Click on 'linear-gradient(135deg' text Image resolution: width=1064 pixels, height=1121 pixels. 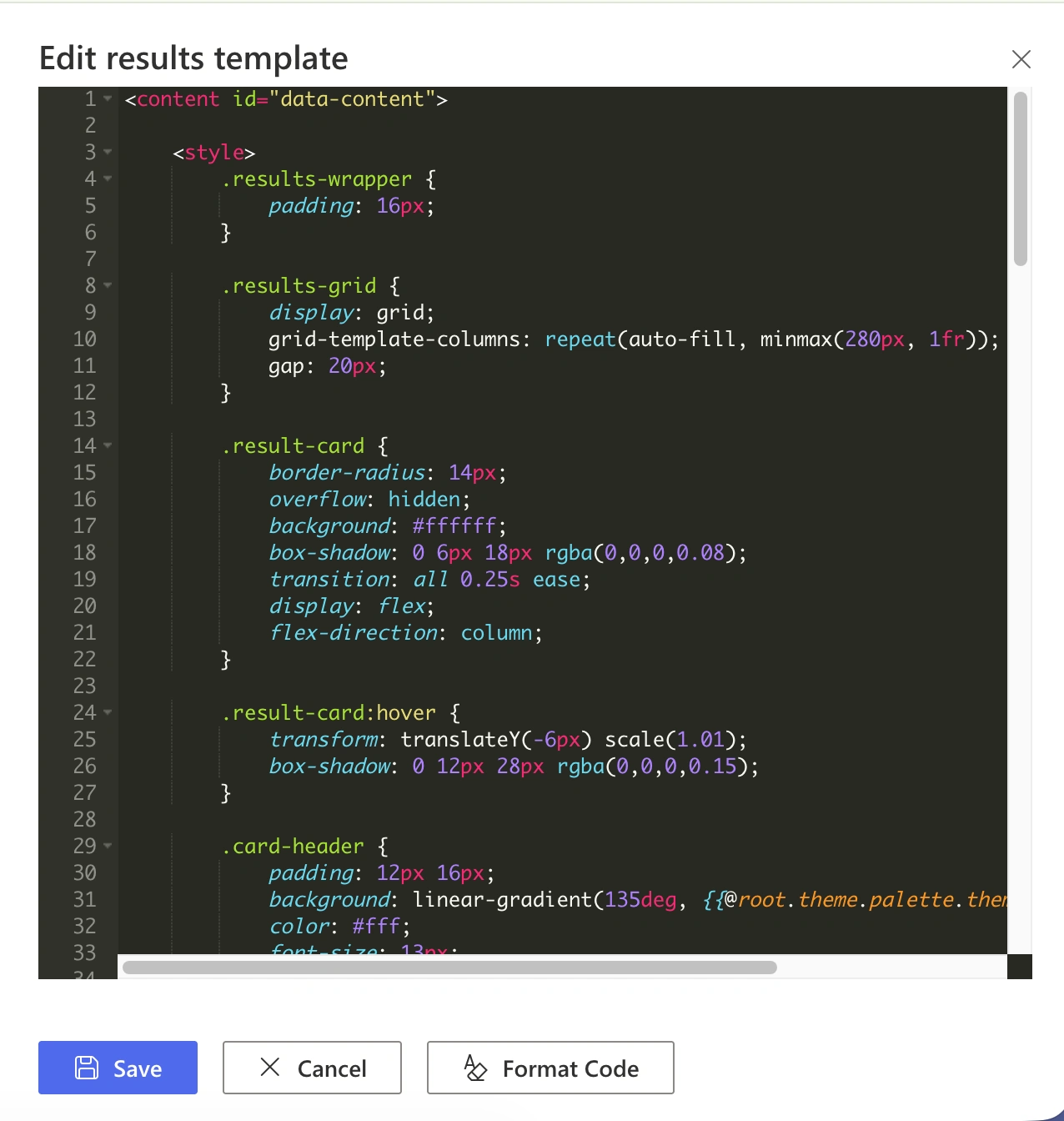click(545, 900)
